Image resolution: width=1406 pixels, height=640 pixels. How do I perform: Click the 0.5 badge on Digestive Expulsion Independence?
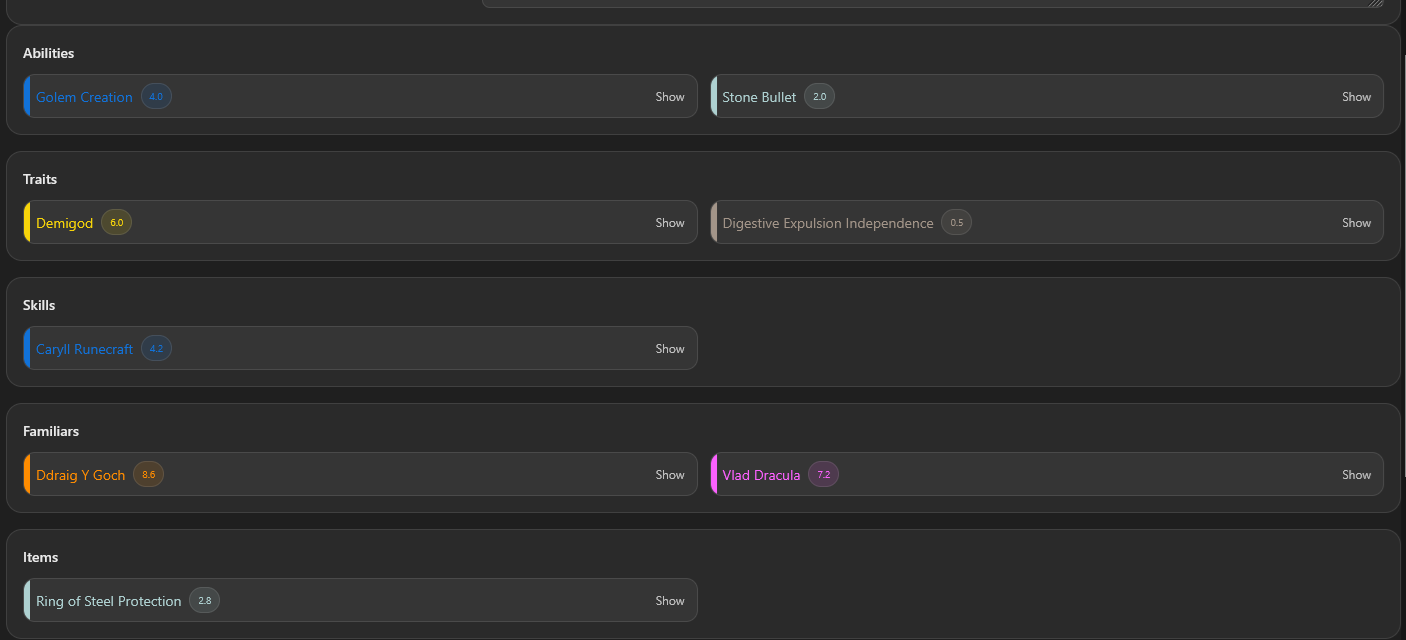tap(956, 223)
